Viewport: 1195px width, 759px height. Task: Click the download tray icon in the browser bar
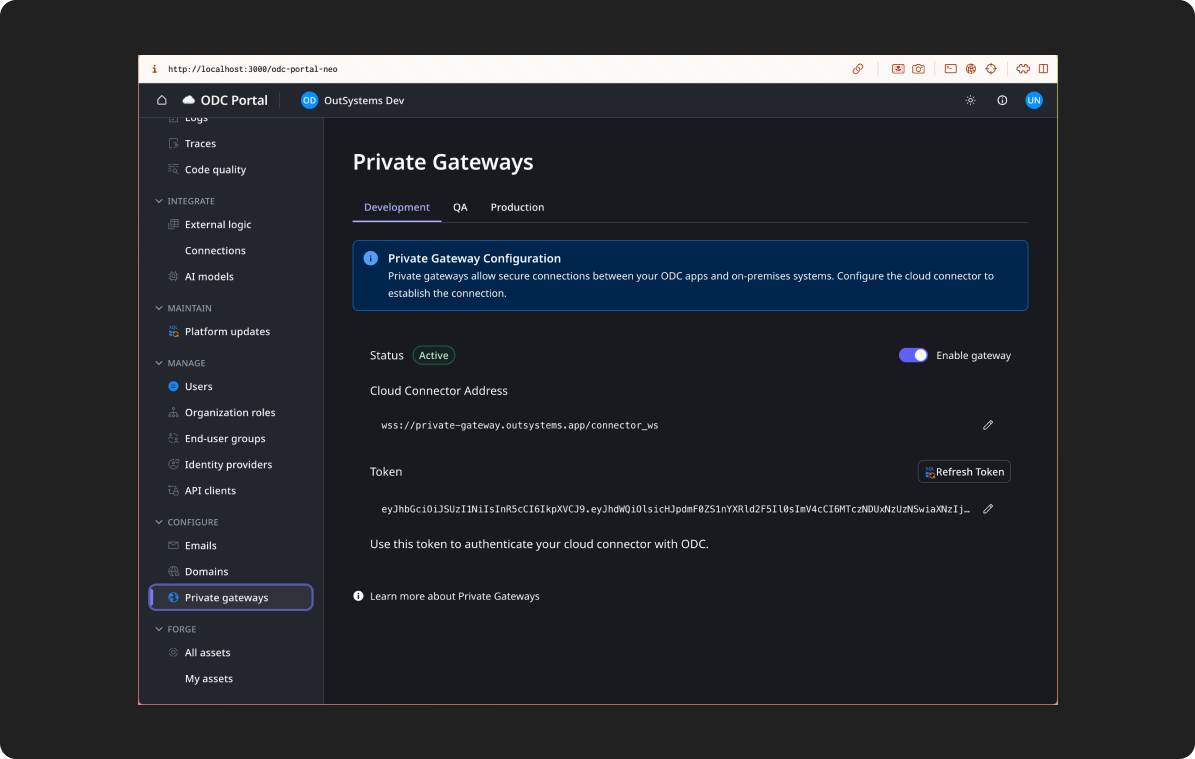point(898,69)
